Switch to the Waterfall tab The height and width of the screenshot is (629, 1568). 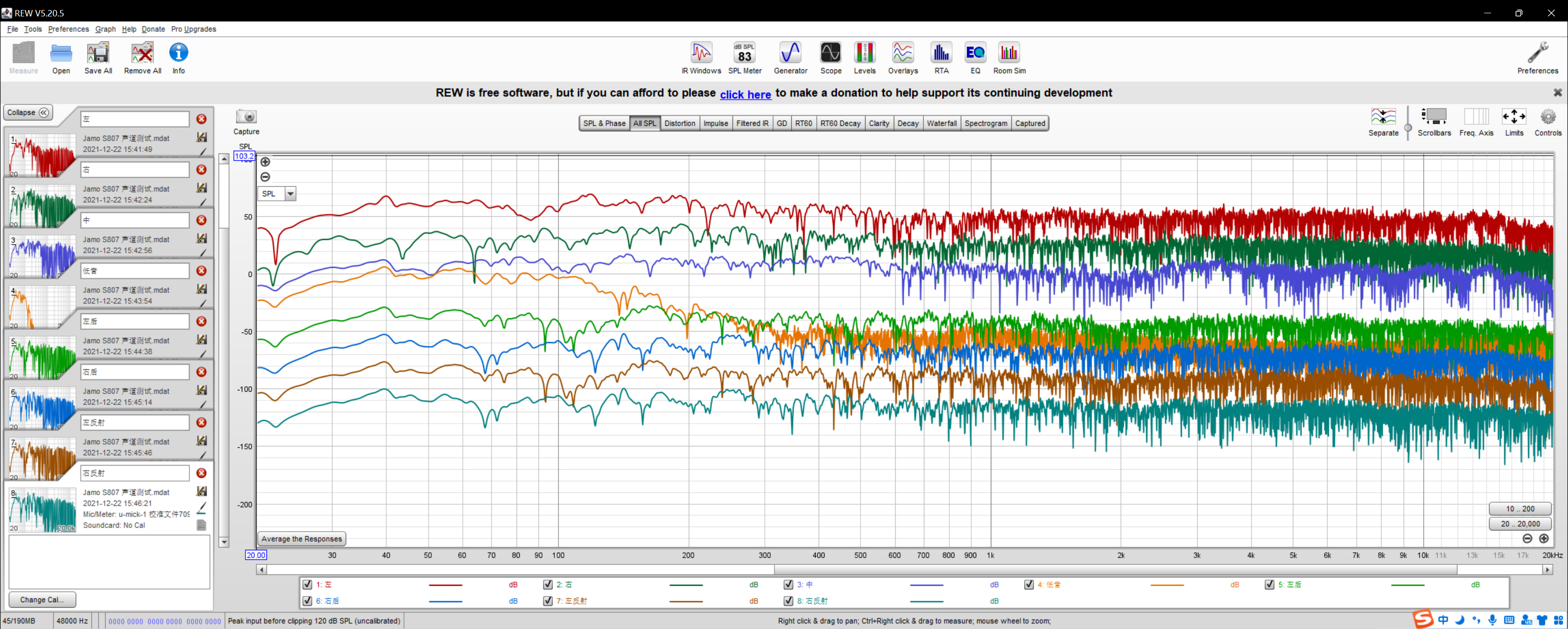[x=941, y=123]
